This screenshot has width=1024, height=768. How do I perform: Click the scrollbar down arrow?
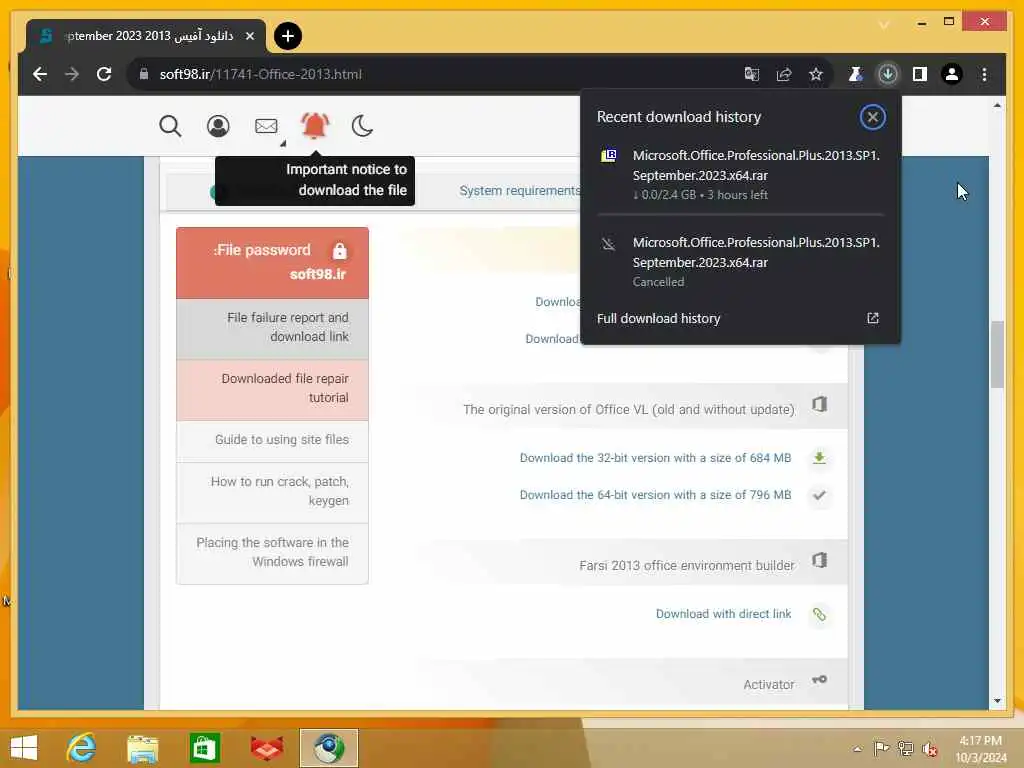pos(997,701)
